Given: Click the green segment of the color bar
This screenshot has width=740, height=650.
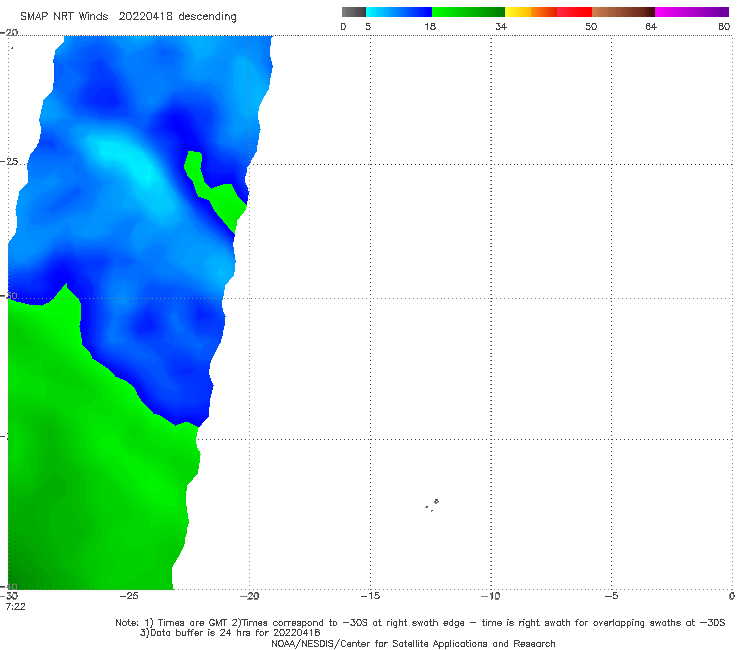Looking at the screenshot, I should tap(468, 12).
